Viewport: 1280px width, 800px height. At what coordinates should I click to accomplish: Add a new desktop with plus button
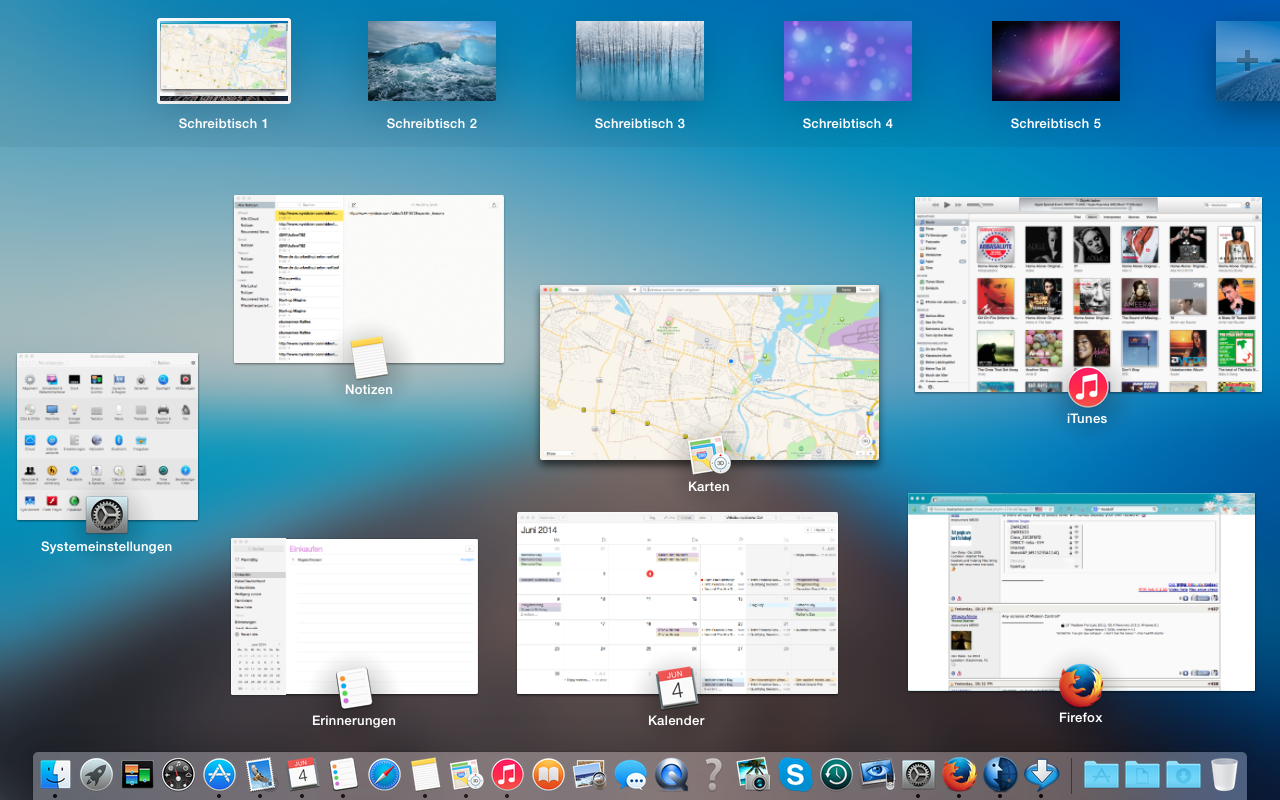[x=1247, y=61]
